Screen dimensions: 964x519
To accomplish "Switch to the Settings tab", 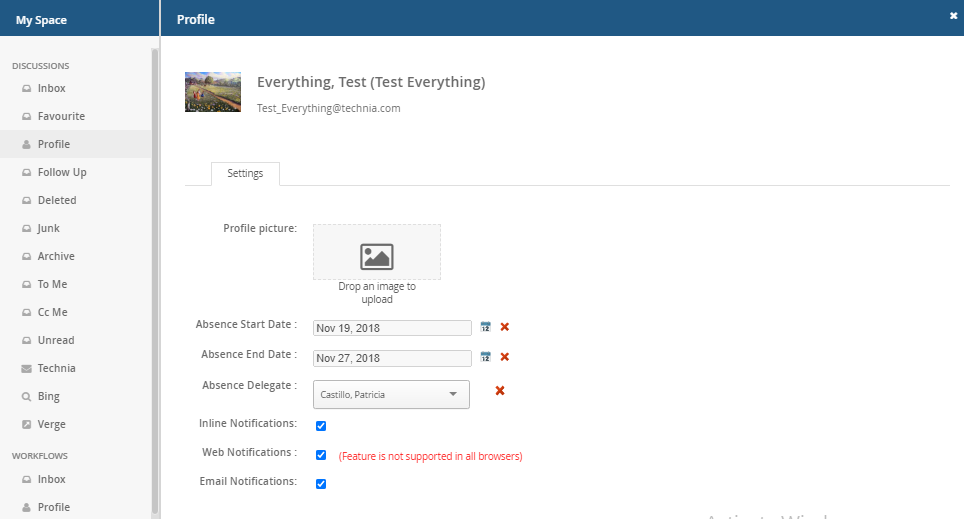I will (x=245, y=173).
